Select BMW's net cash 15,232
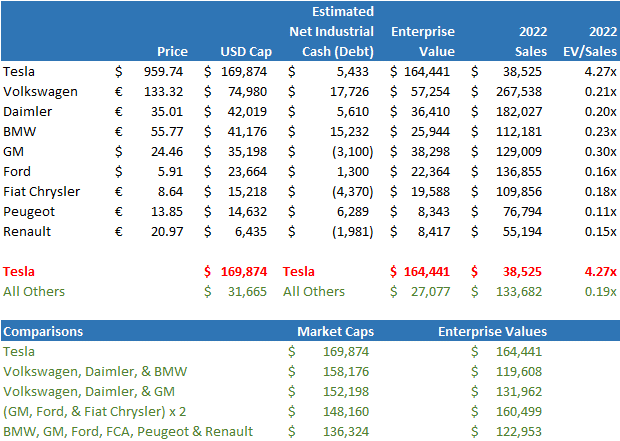Screen dimensions: 620x441 349,132
